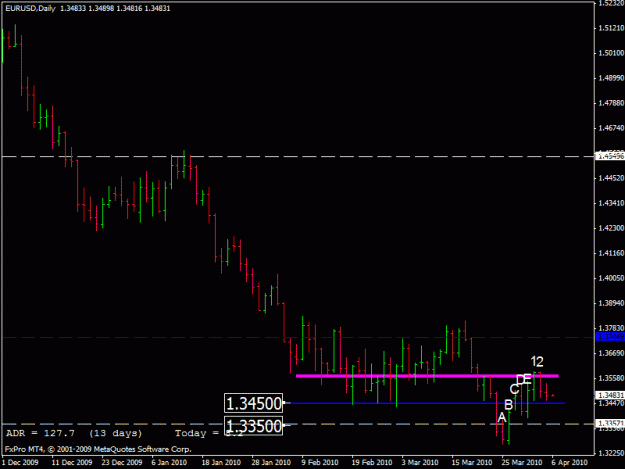Select the 1.33500 price label box
The width and height of the screenshot is (625, 469).
click(254, 426)
